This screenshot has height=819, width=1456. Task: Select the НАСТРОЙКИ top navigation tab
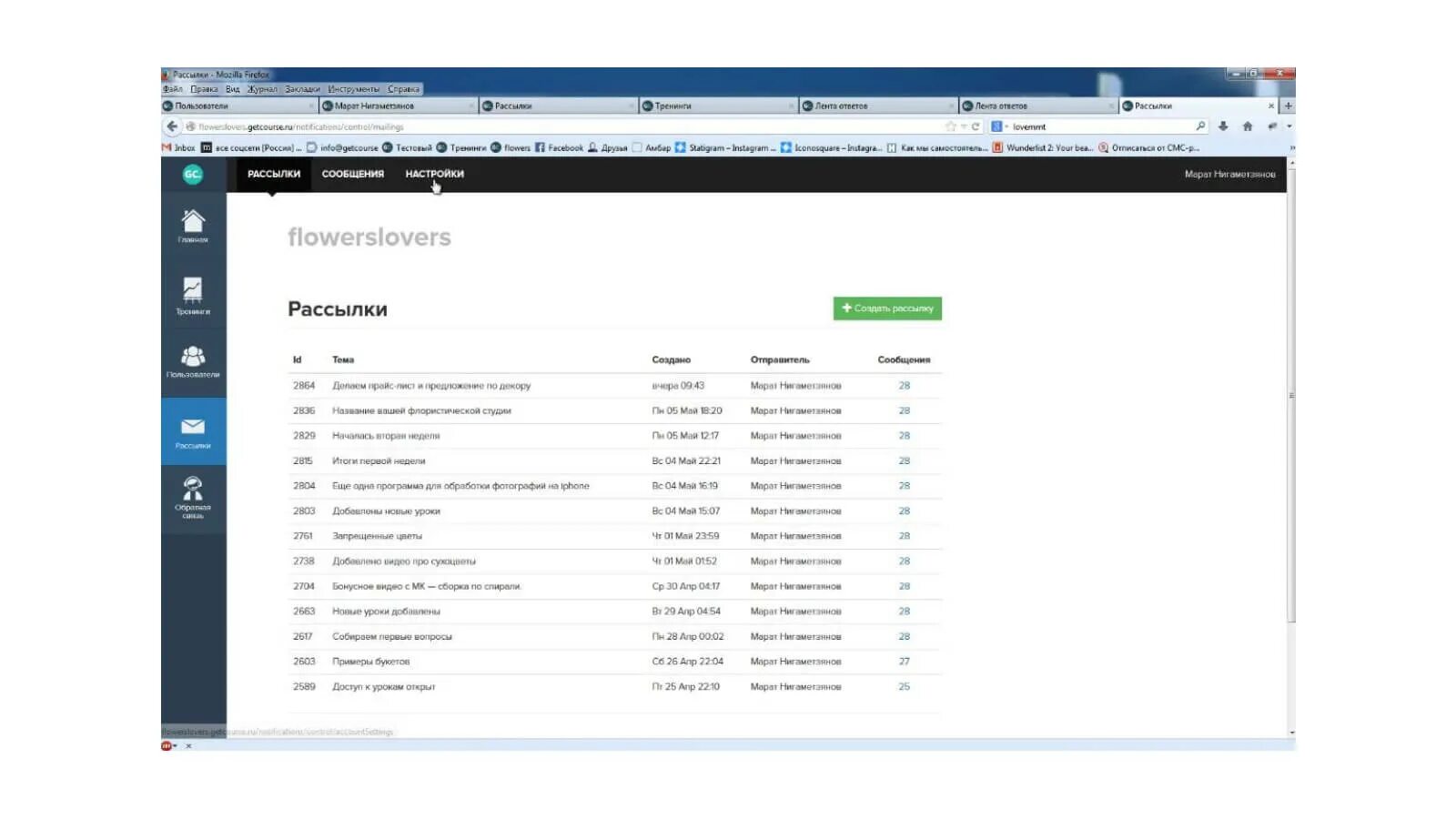435,174
